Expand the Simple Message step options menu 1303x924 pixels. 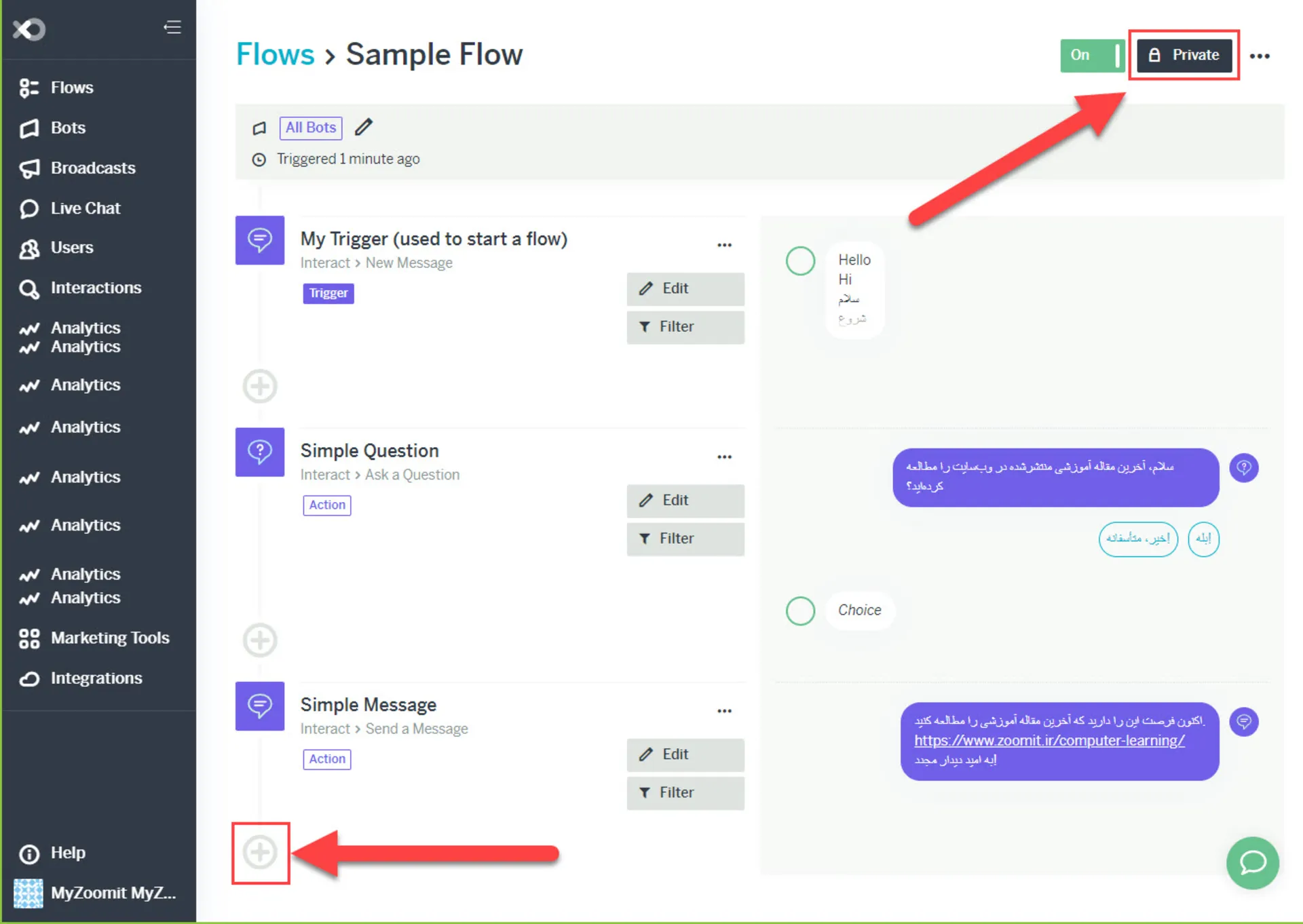[x=724, y=711]
